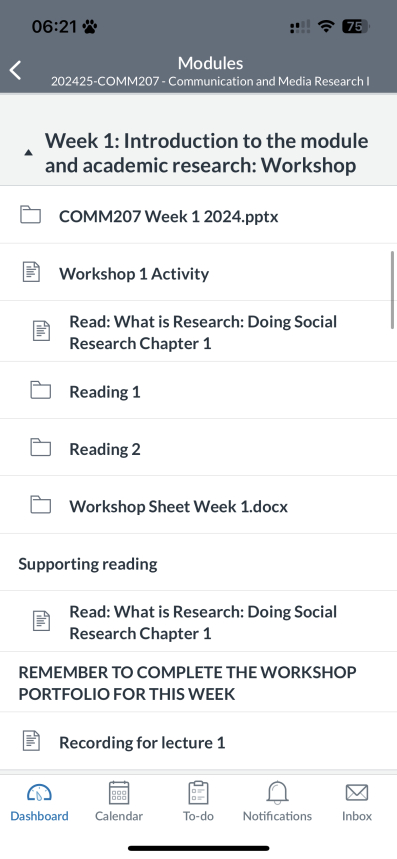Open the Reading 2 folder icon
397x859 pixels.
(x=41, y=448)
